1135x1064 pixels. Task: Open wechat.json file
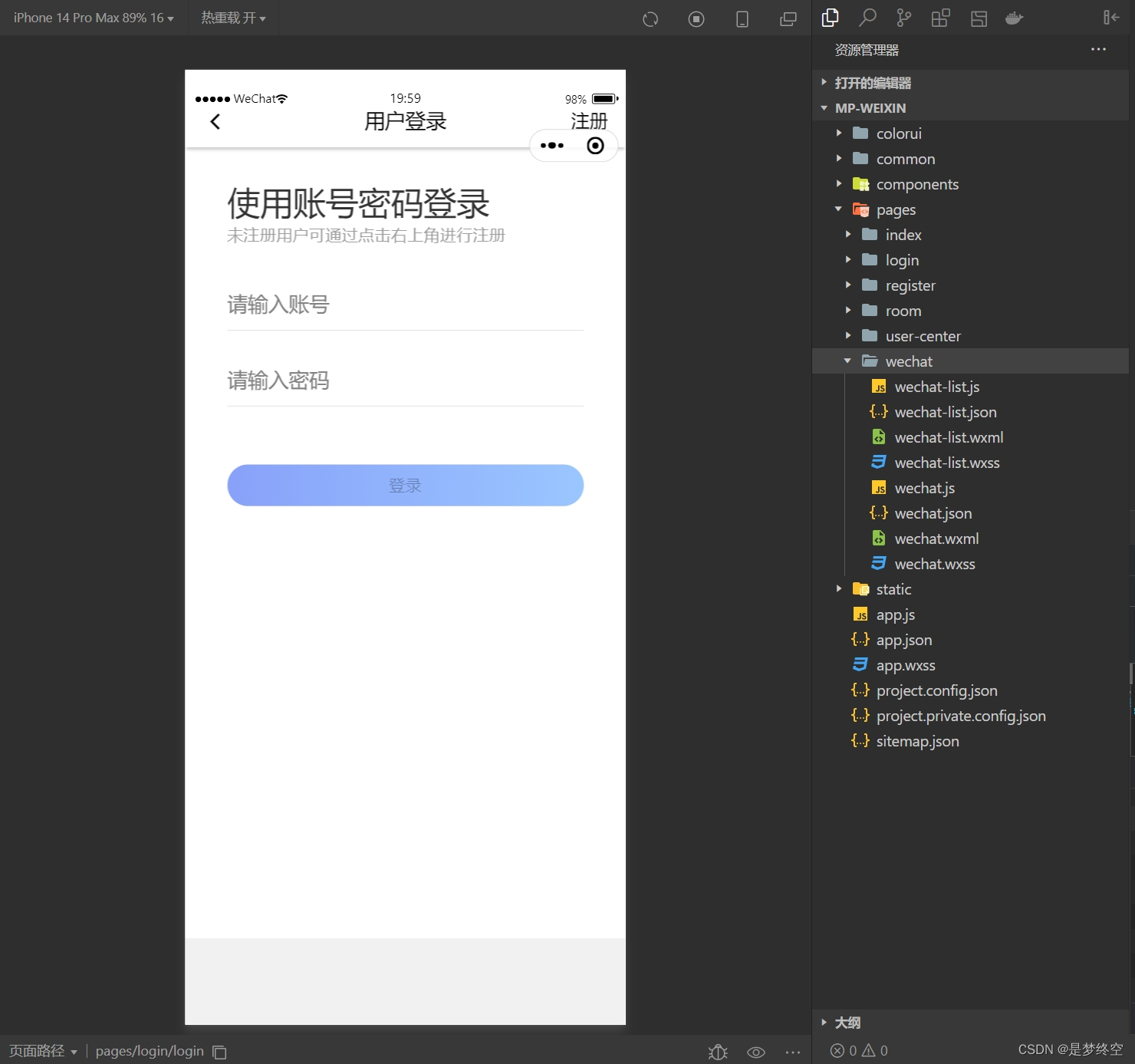pos(970,513)
